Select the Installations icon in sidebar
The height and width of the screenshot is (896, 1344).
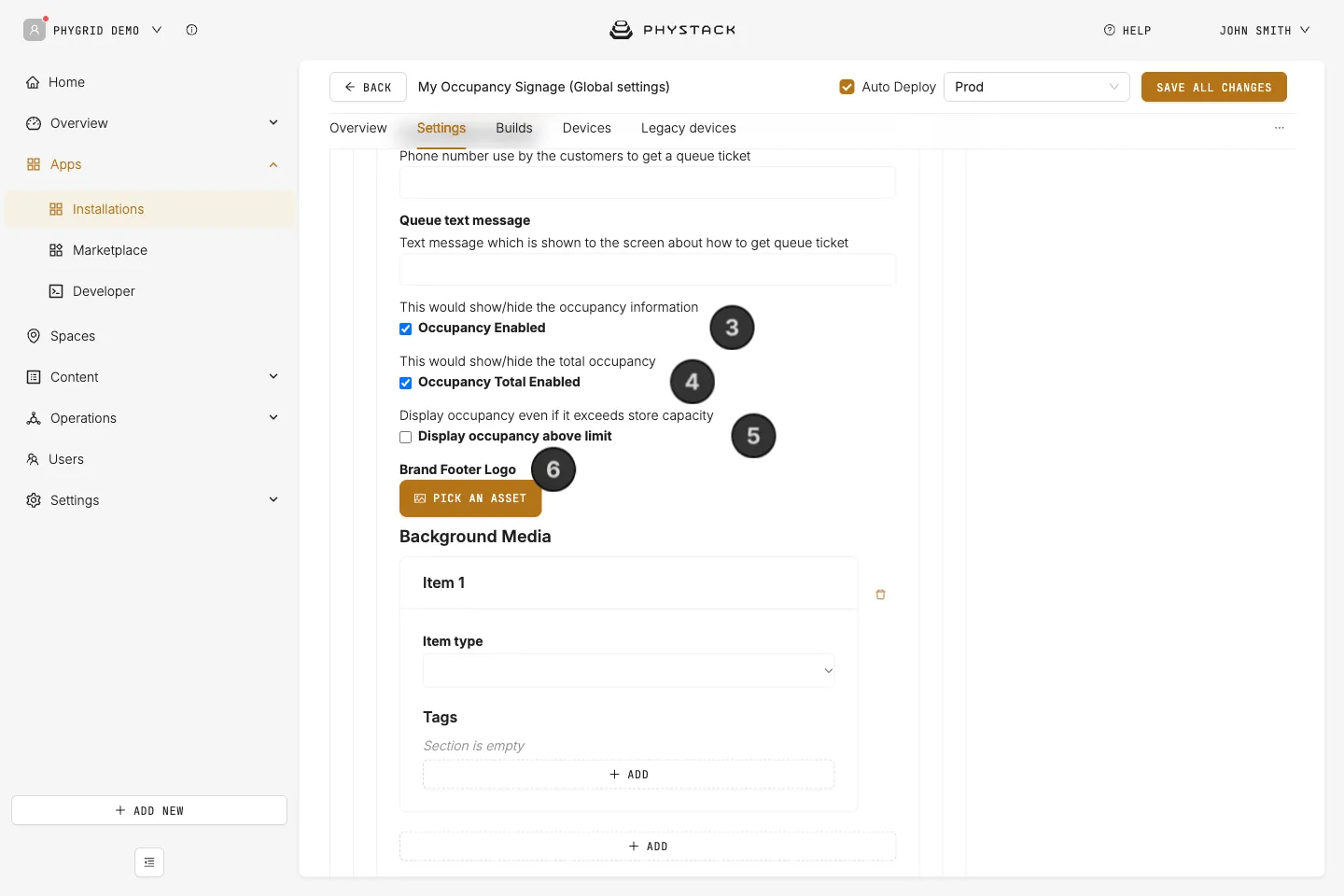56,209
